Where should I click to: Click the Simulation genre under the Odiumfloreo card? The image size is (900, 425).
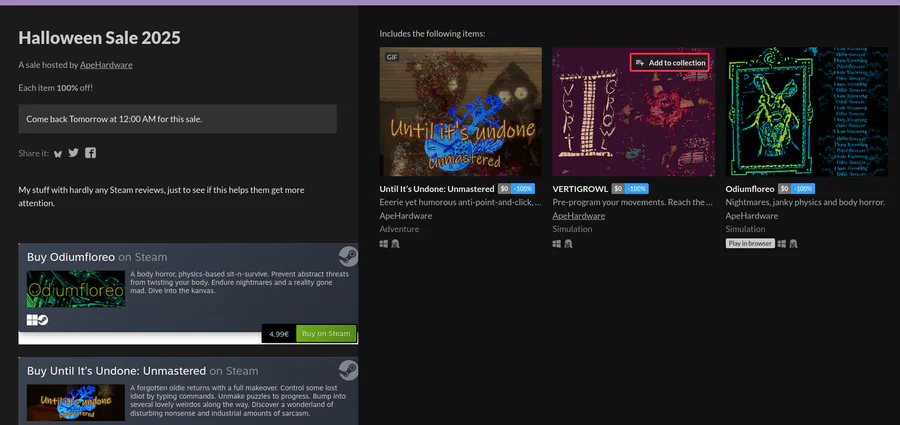pos(746,229)
